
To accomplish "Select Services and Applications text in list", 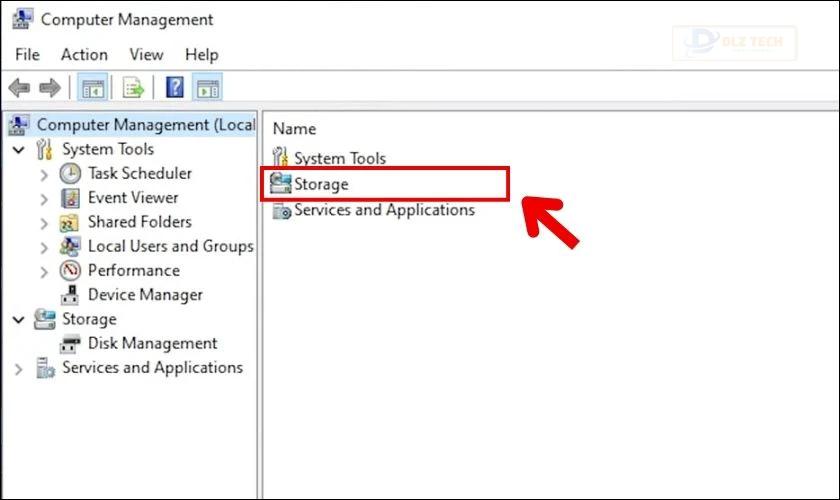I will pyautogui.click(x=384, y=210).
